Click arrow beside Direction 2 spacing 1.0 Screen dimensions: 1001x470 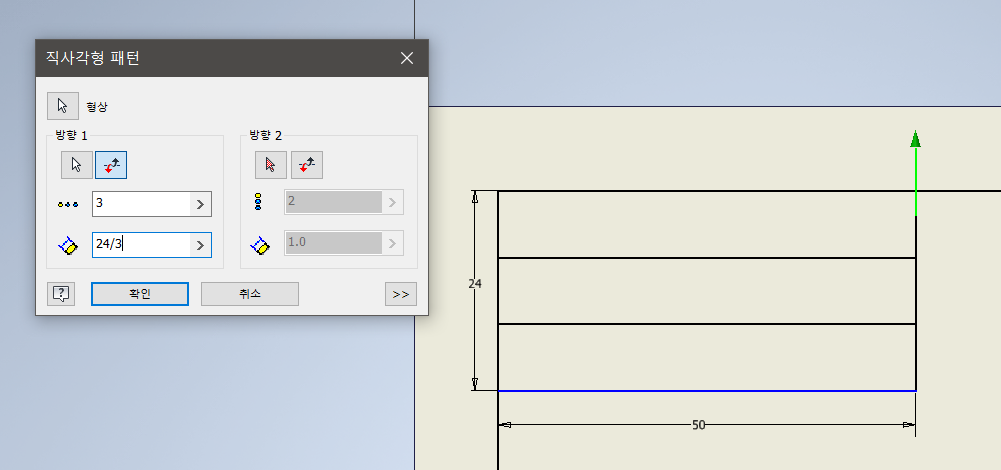(393, 243)
